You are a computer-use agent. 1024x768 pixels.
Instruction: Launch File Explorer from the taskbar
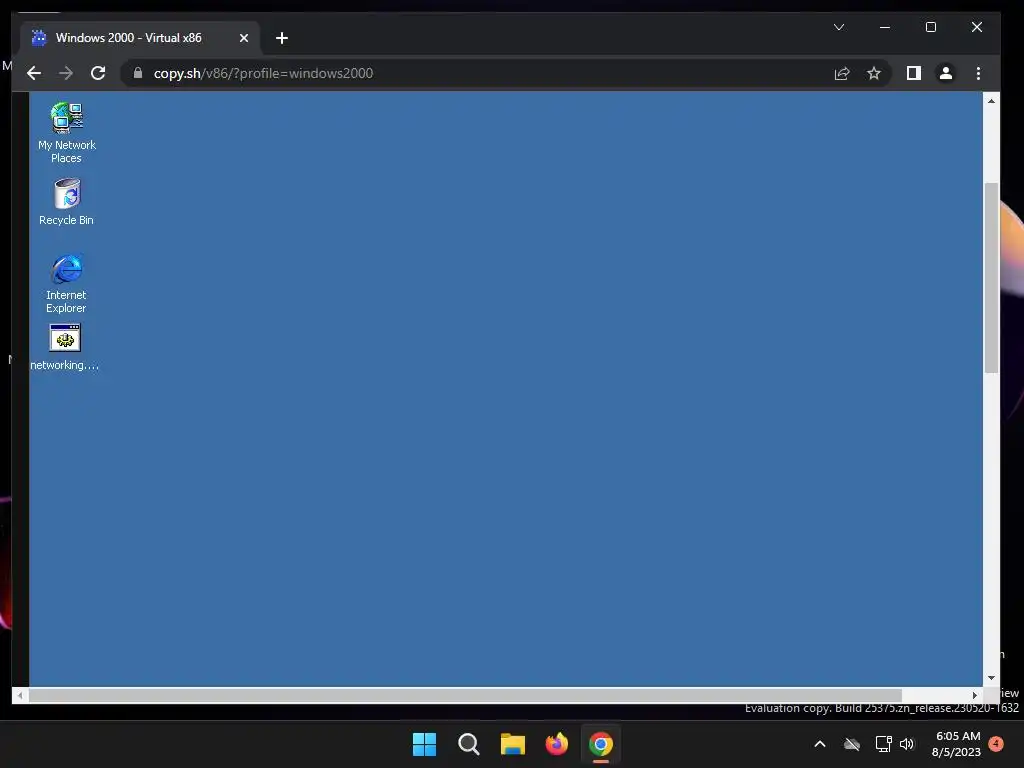(513, 744)
